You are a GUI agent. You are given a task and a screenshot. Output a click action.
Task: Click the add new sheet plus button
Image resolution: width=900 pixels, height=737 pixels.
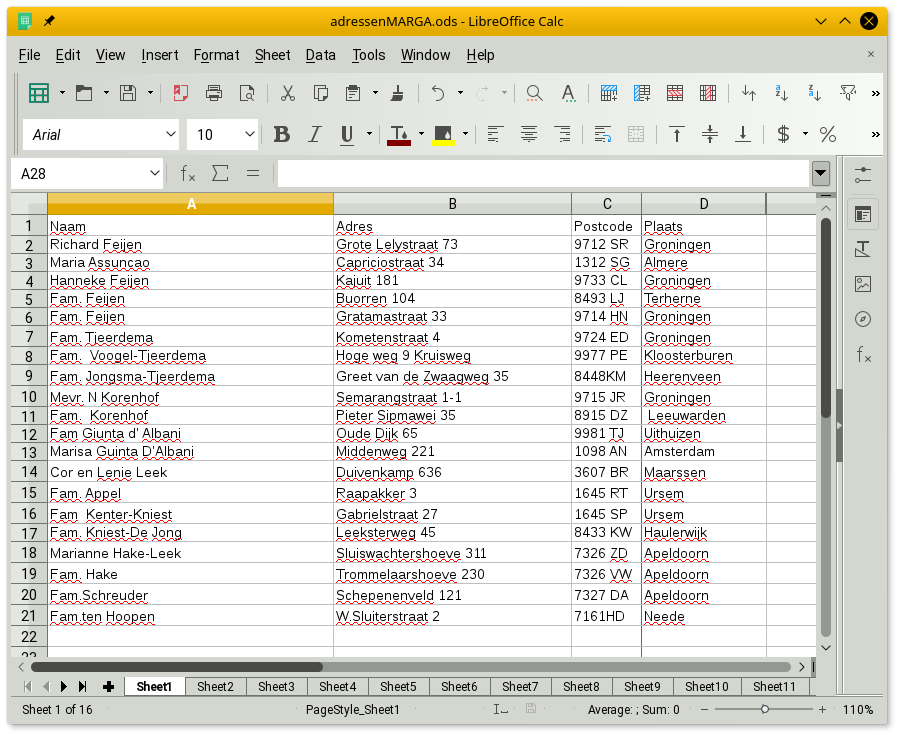tap(108, 686)
